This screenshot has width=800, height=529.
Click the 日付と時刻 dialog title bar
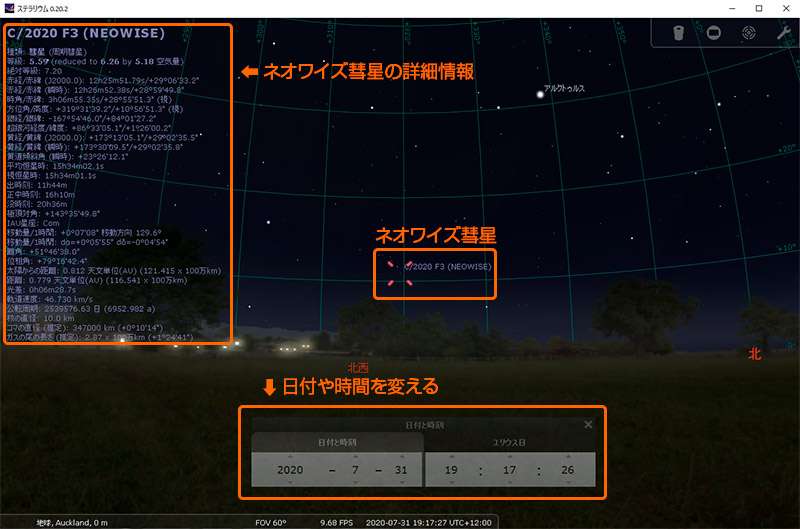423,424
